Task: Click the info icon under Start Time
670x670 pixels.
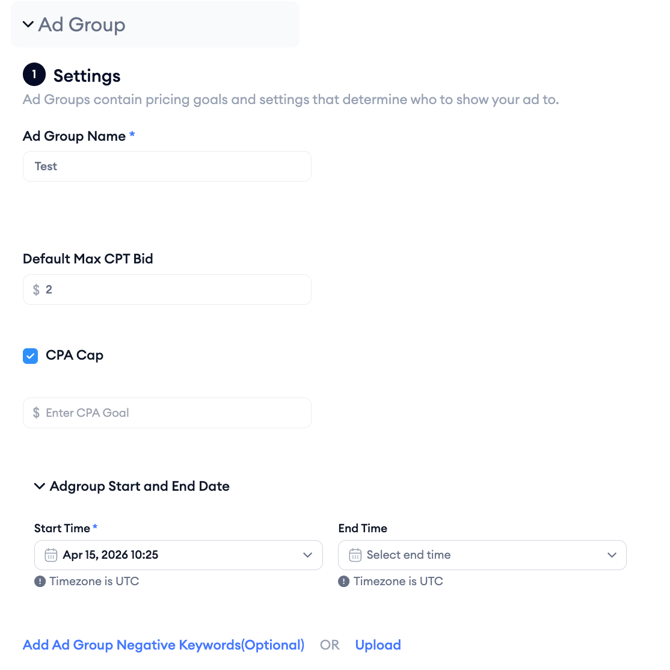Action: point(40,581)
